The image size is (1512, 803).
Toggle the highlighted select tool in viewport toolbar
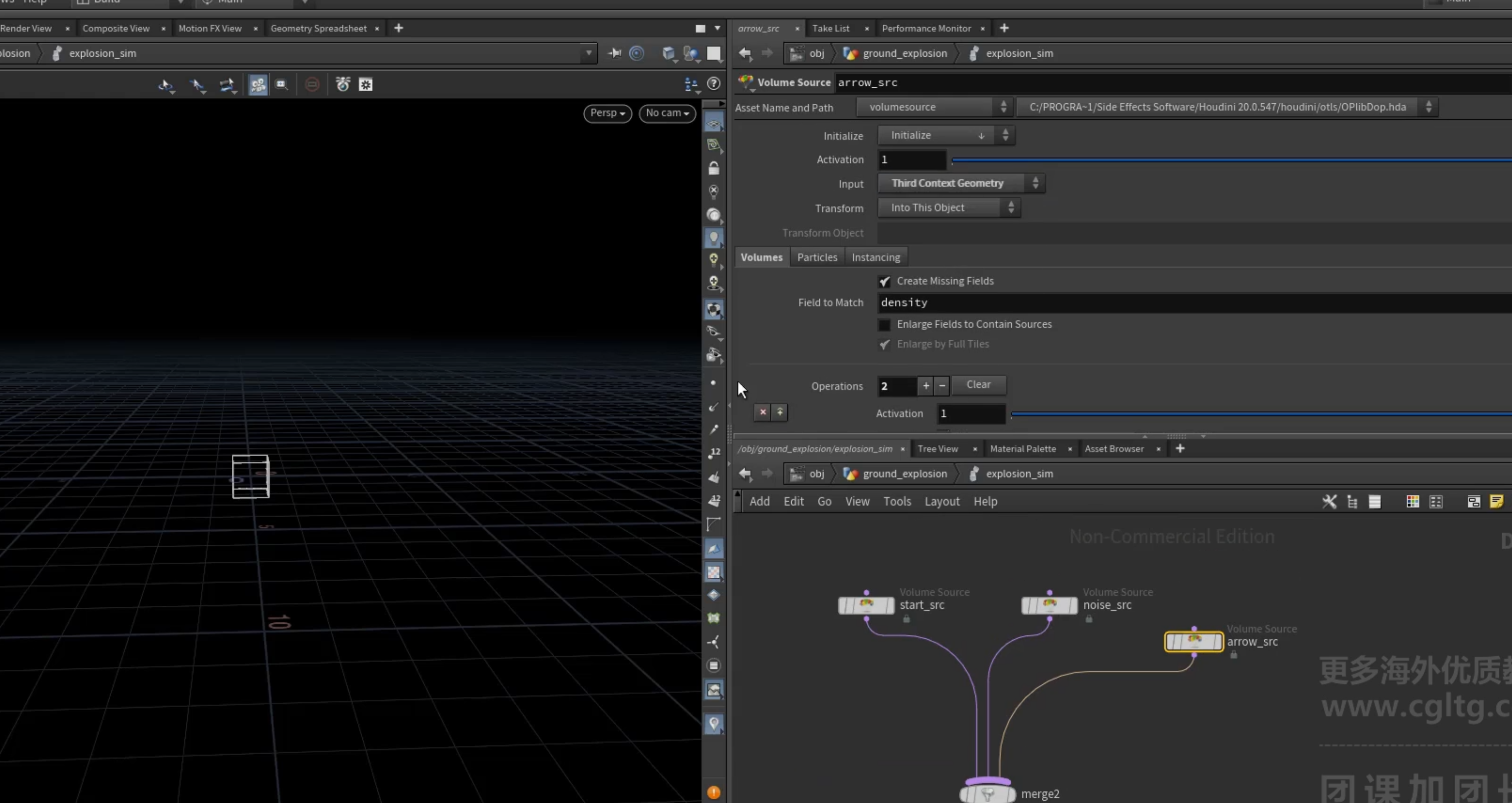click(x=258, y=84)
